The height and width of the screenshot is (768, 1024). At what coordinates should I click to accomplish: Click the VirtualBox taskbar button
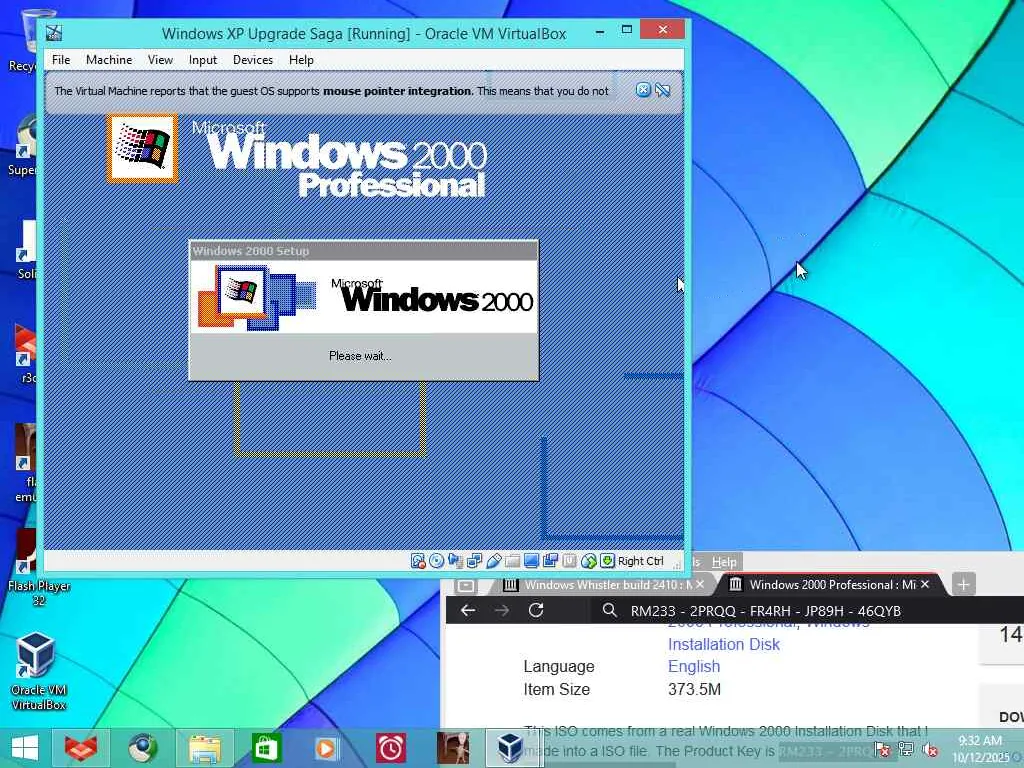pos(510,748)
